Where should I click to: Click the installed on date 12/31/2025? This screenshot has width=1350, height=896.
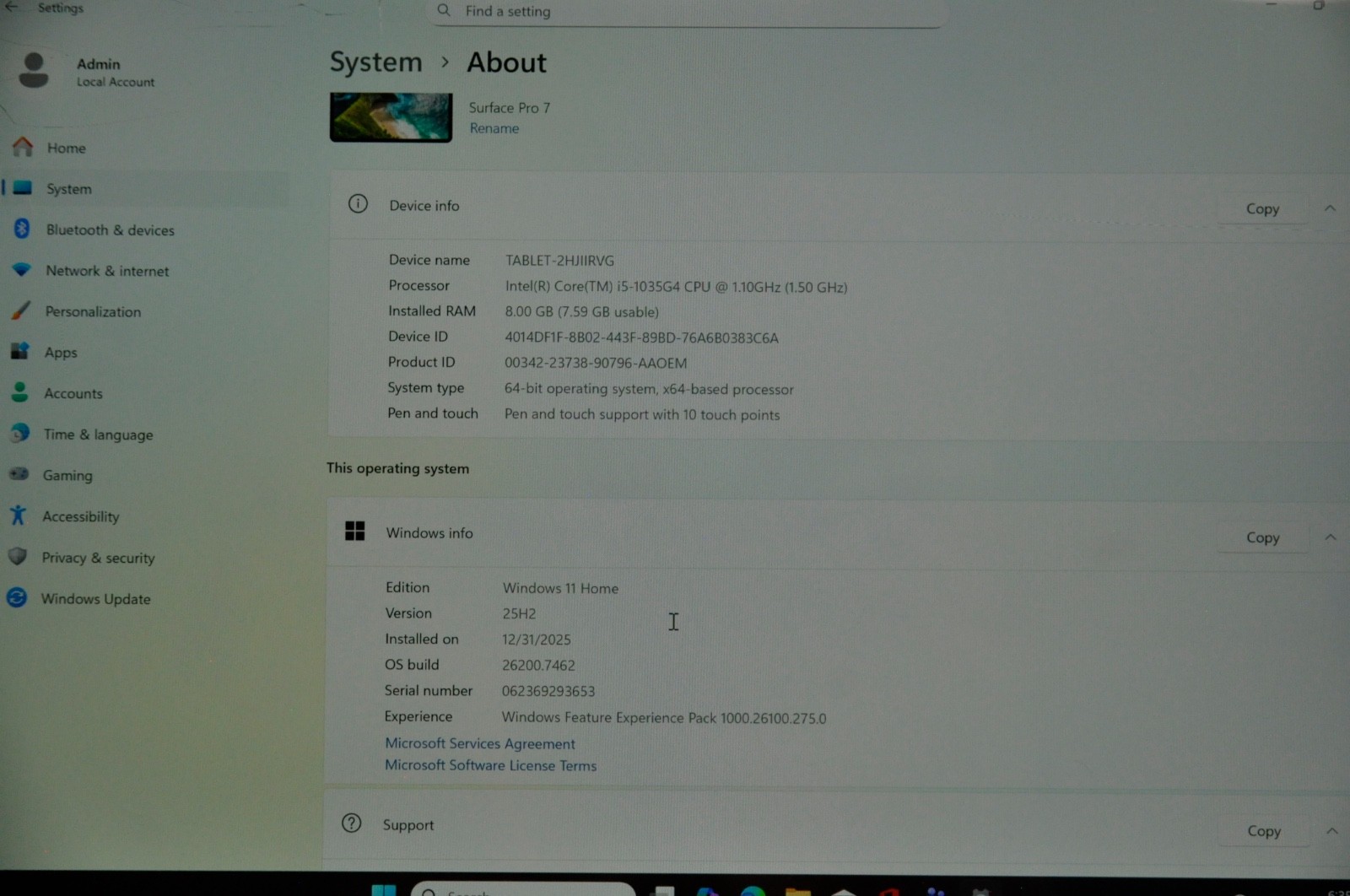(x=537, y=640)
